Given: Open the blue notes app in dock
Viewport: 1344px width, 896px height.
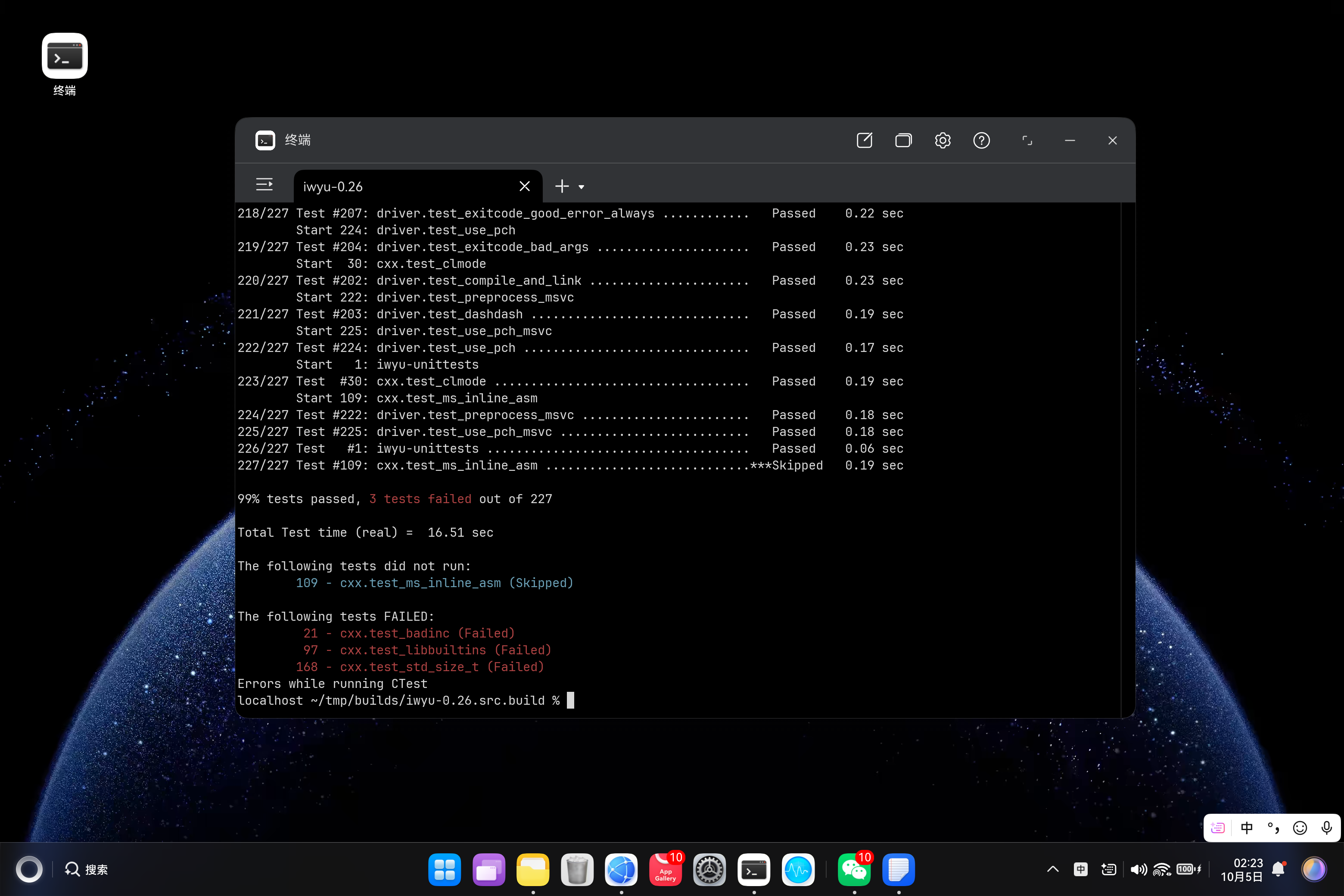Looking at the screenshot, I should [x=898, y=869].
